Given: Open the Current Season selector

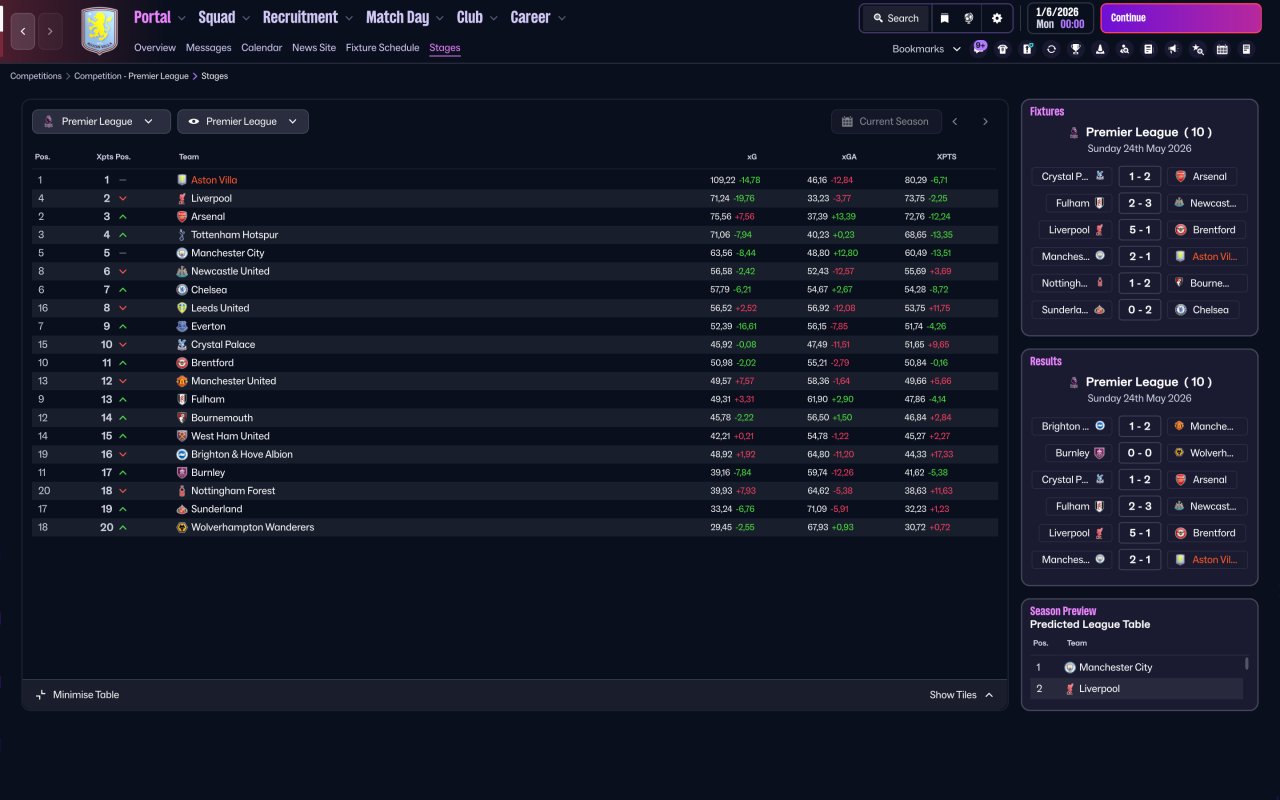Looking at the screenshot, I should coord(886,121).
